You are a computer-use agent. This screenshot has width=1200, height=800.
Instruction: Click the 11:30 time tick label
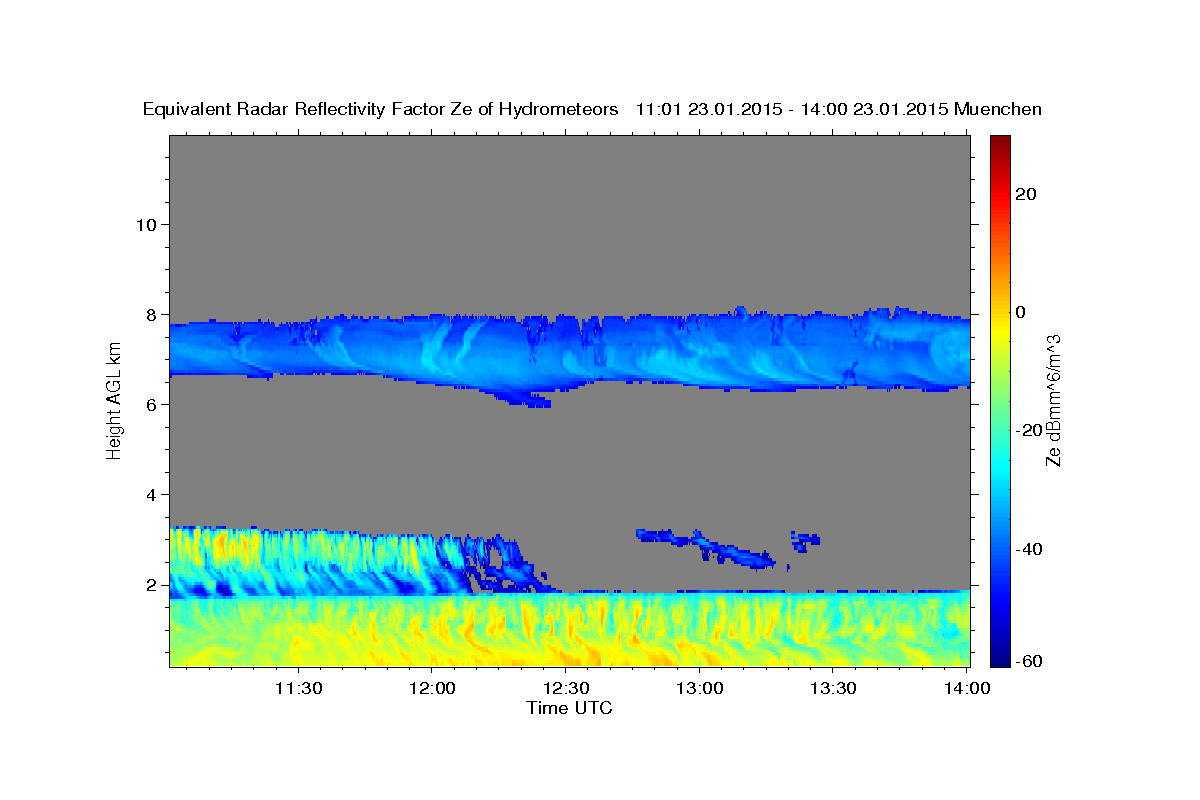(x=298, y=688)
